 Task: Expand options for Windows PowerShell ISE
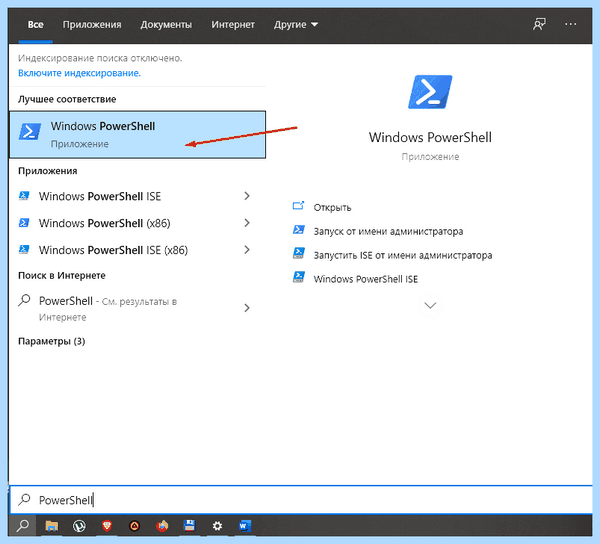[x=247, y=196]
